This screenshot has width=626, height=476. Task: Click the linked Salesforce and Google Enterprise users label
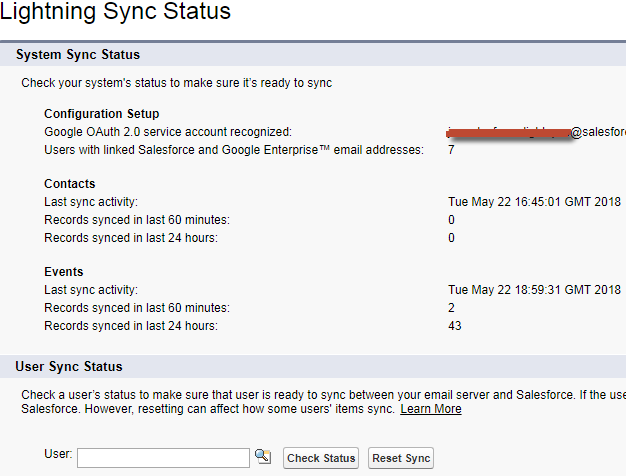234,150
